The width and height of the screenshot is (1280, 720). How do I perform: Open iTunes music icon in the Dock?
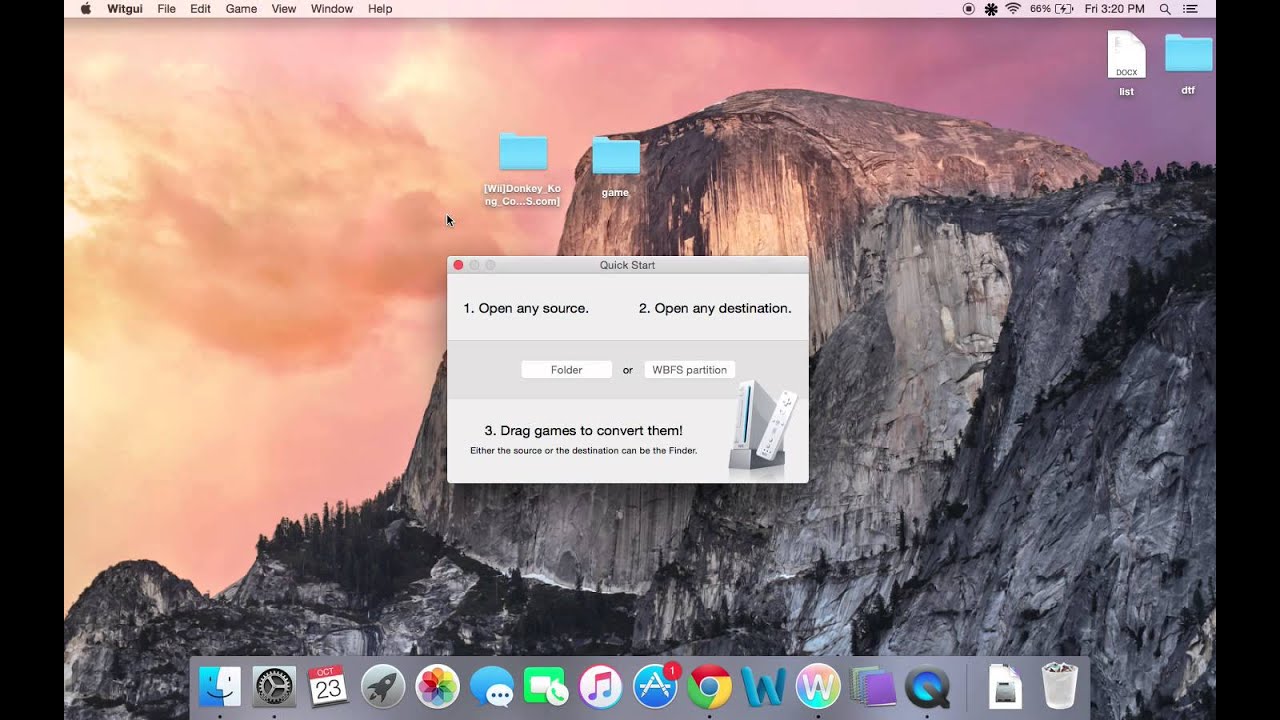point(600,687)
